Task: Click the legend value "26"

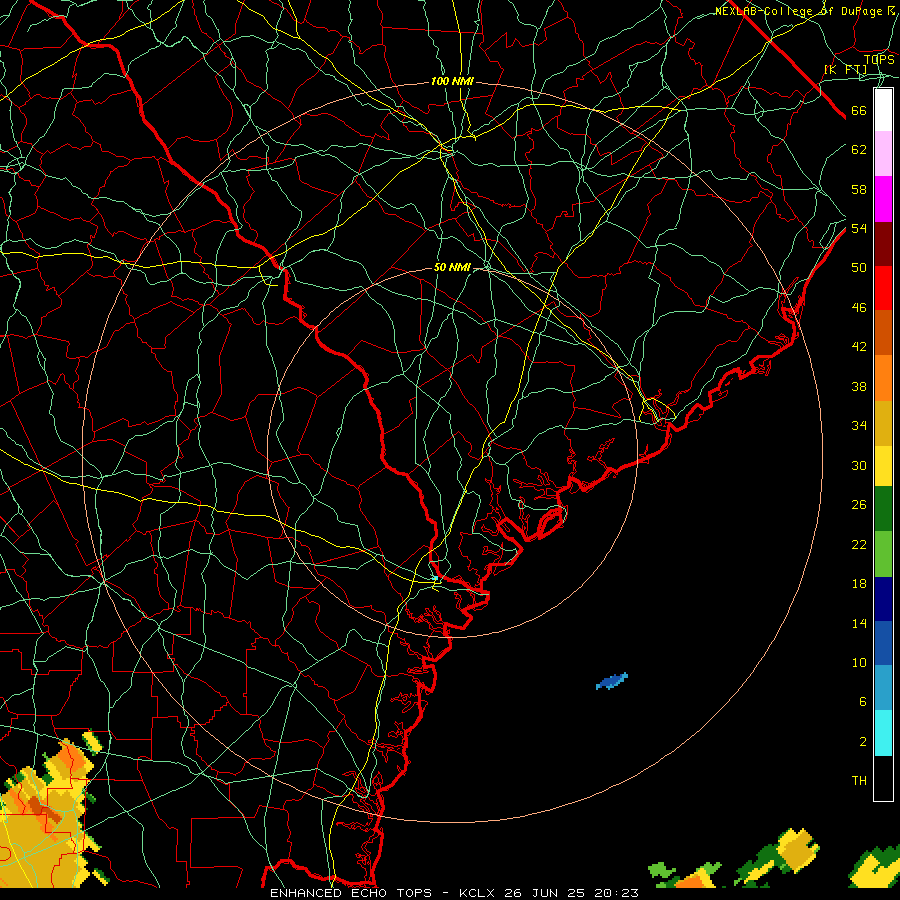Action: 859,505
